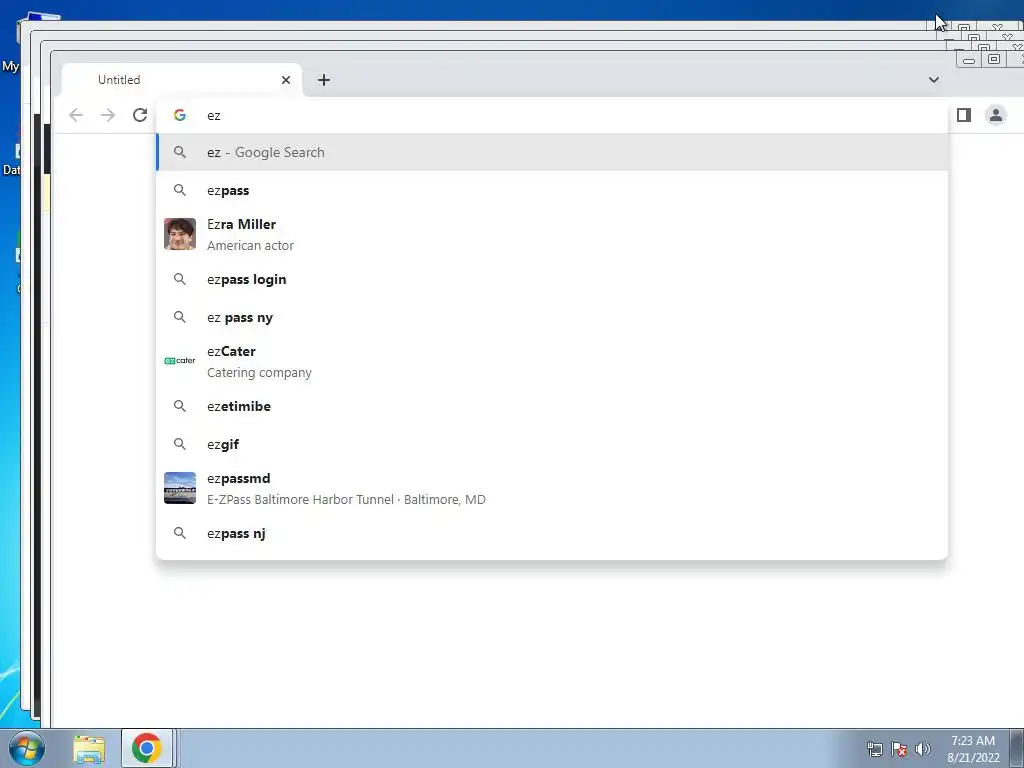
Task: Open the volume speaker tray icon
Action: (x=923, y=749)
